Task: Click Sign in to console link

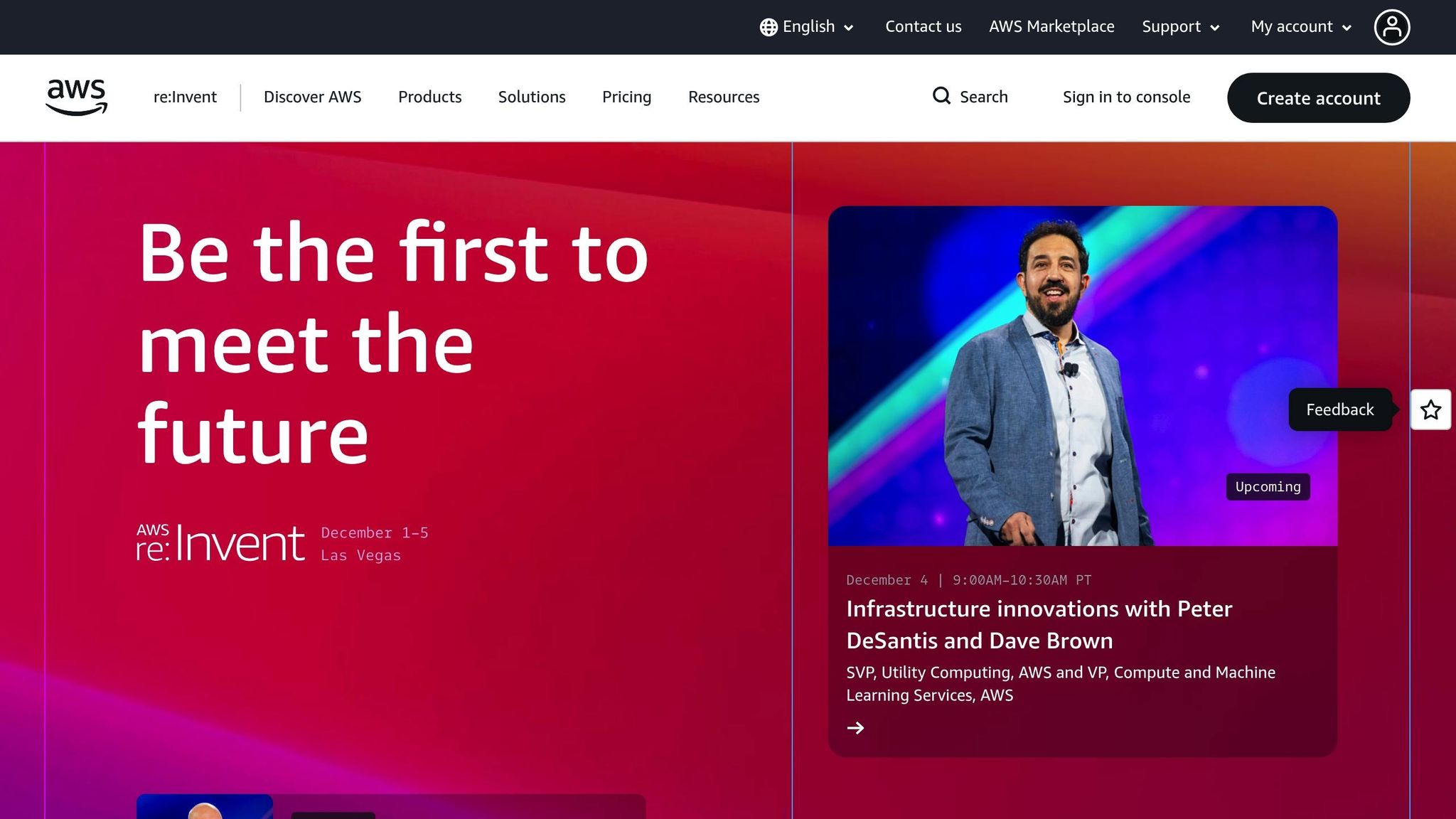Action: 1126,97
